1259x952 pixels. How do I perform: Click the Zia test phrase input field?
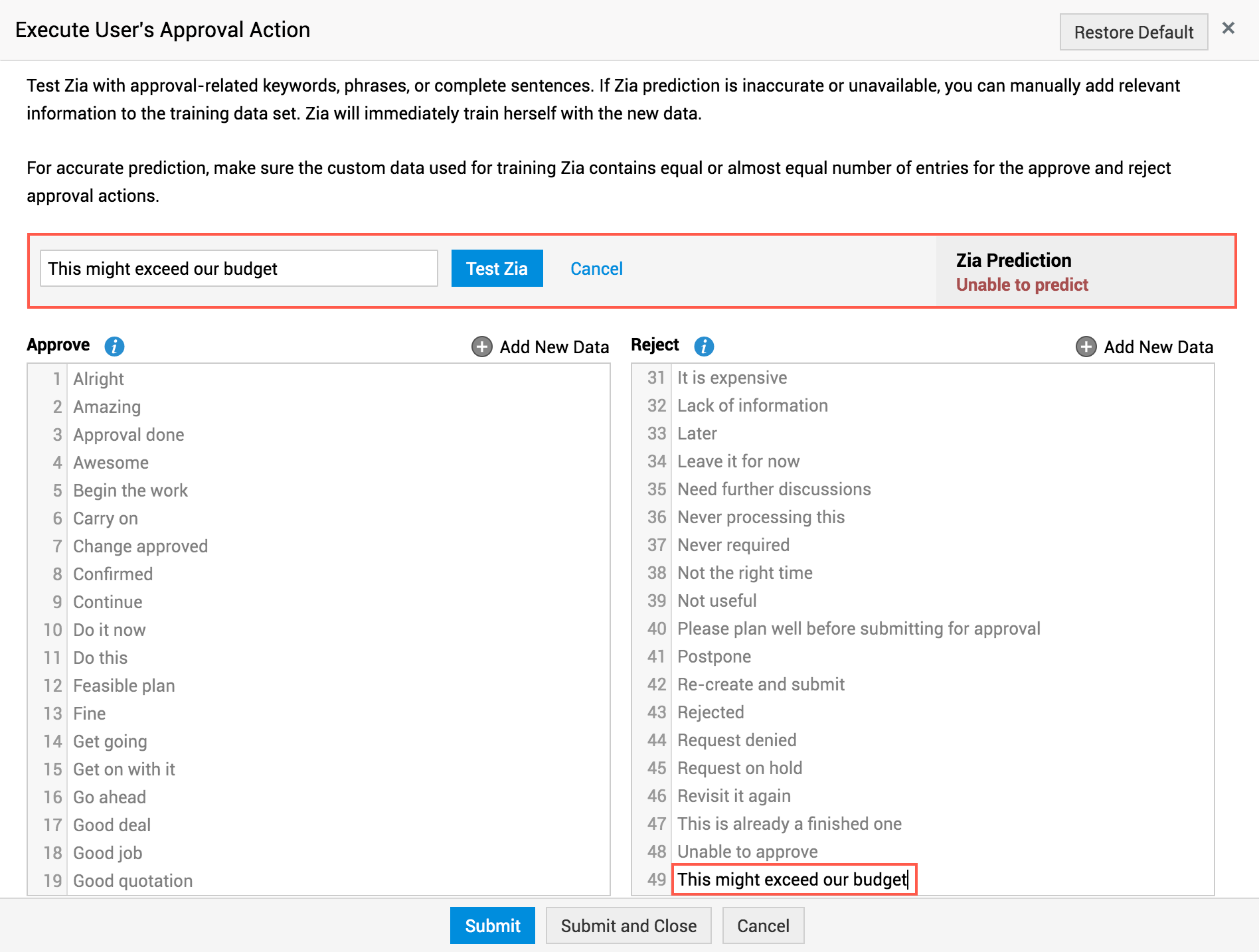pos(239,269)
